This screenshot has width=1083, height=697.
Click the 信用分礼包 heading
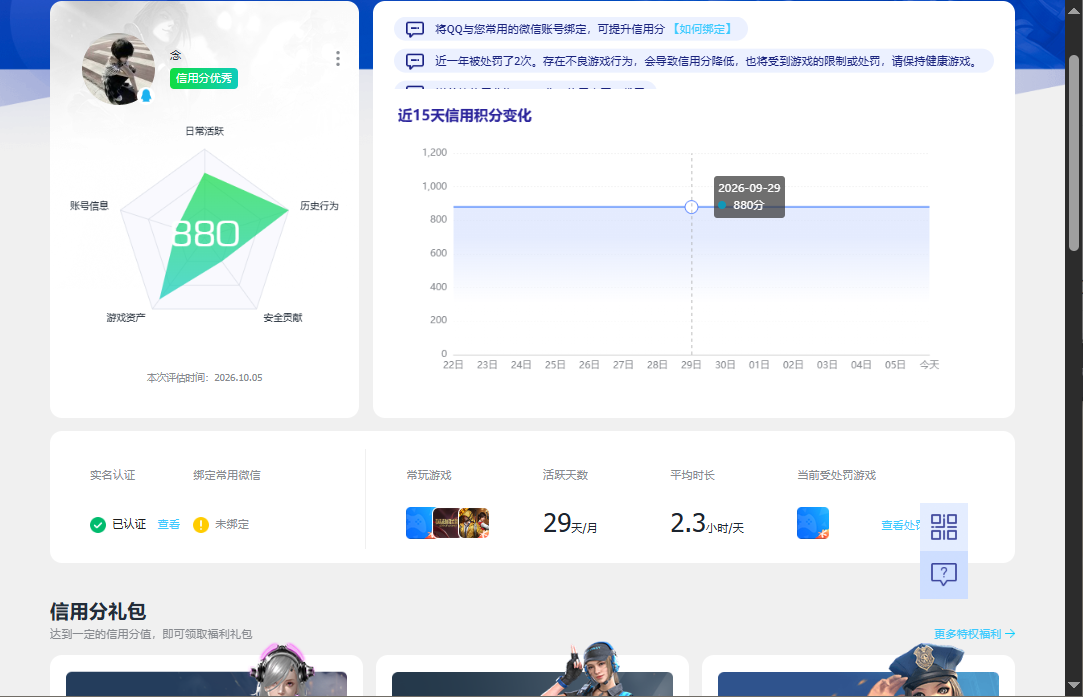point(97,611)
